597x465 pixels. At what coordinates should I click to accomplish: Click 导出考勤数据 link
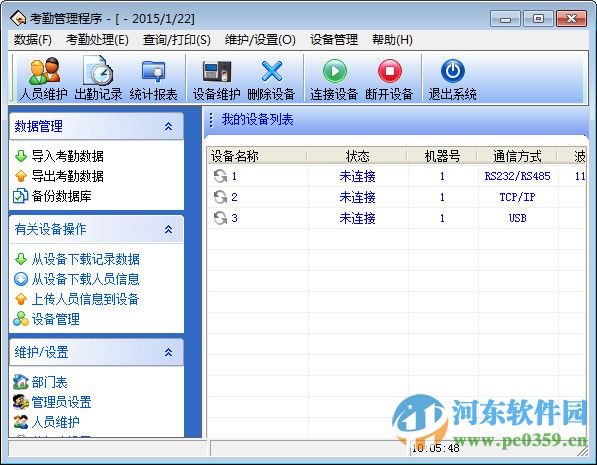(67, 176)
